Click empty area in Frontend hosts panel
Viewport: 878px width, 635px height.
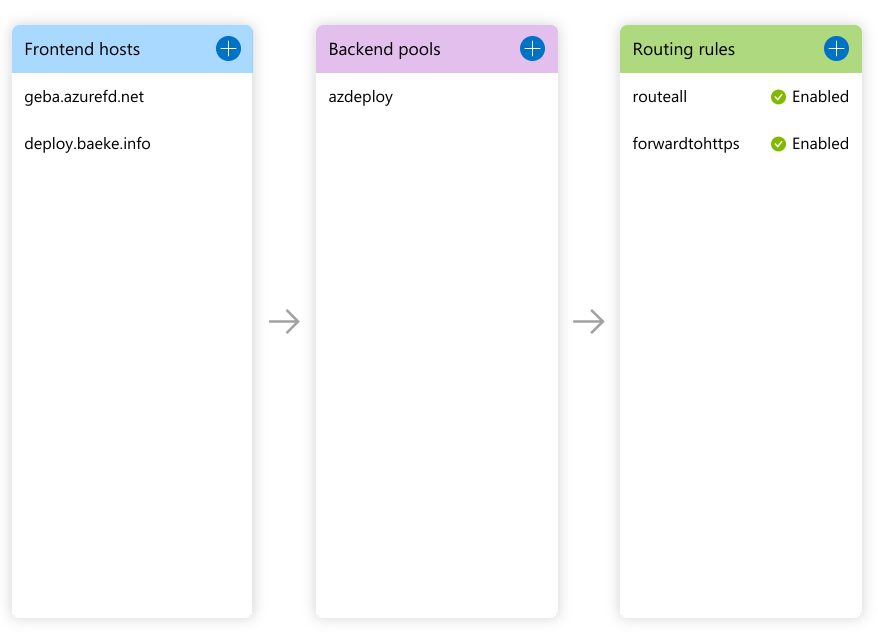132,400
